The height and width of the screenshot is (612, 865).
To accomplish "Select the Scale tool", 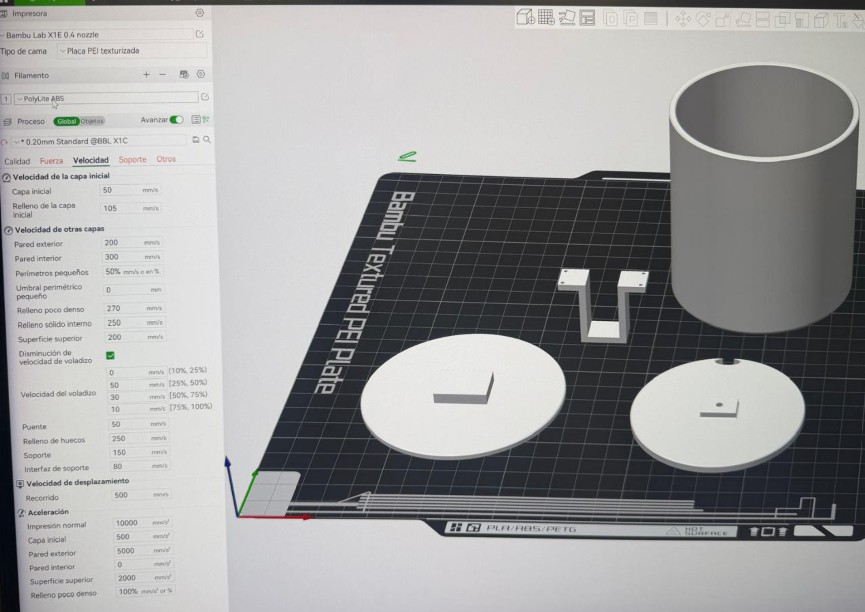I will click(x=723, y=15).
